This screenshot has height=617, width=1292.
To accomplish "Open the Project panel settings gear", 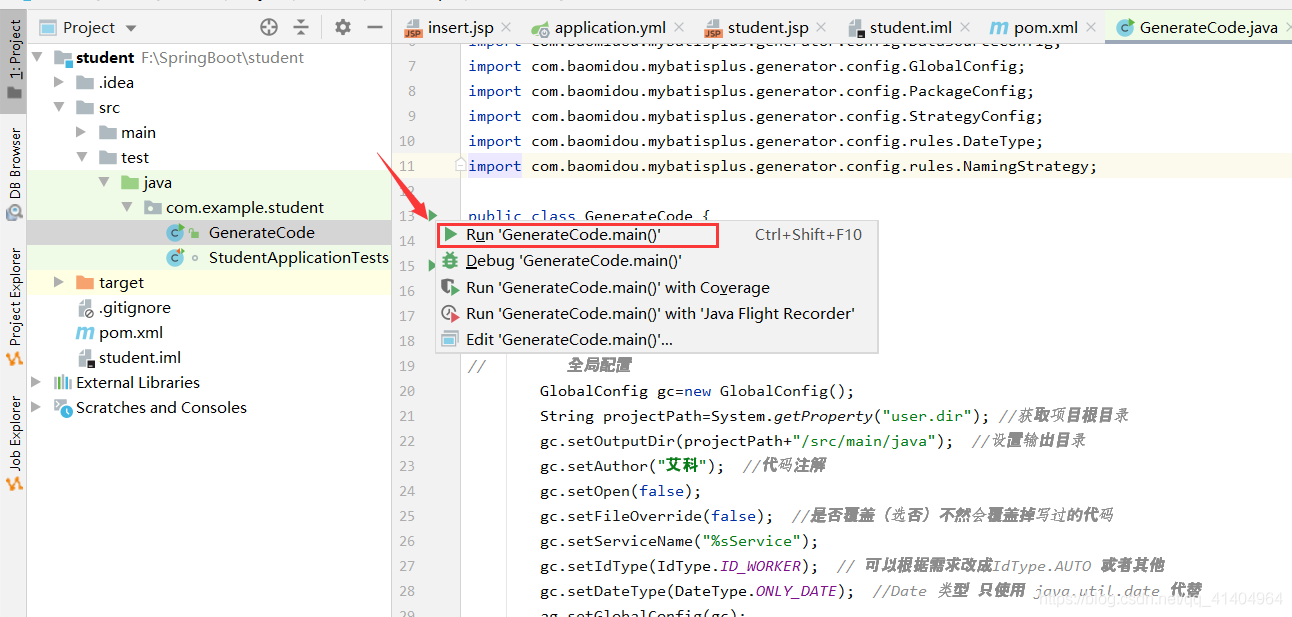I will coord(341,27).
